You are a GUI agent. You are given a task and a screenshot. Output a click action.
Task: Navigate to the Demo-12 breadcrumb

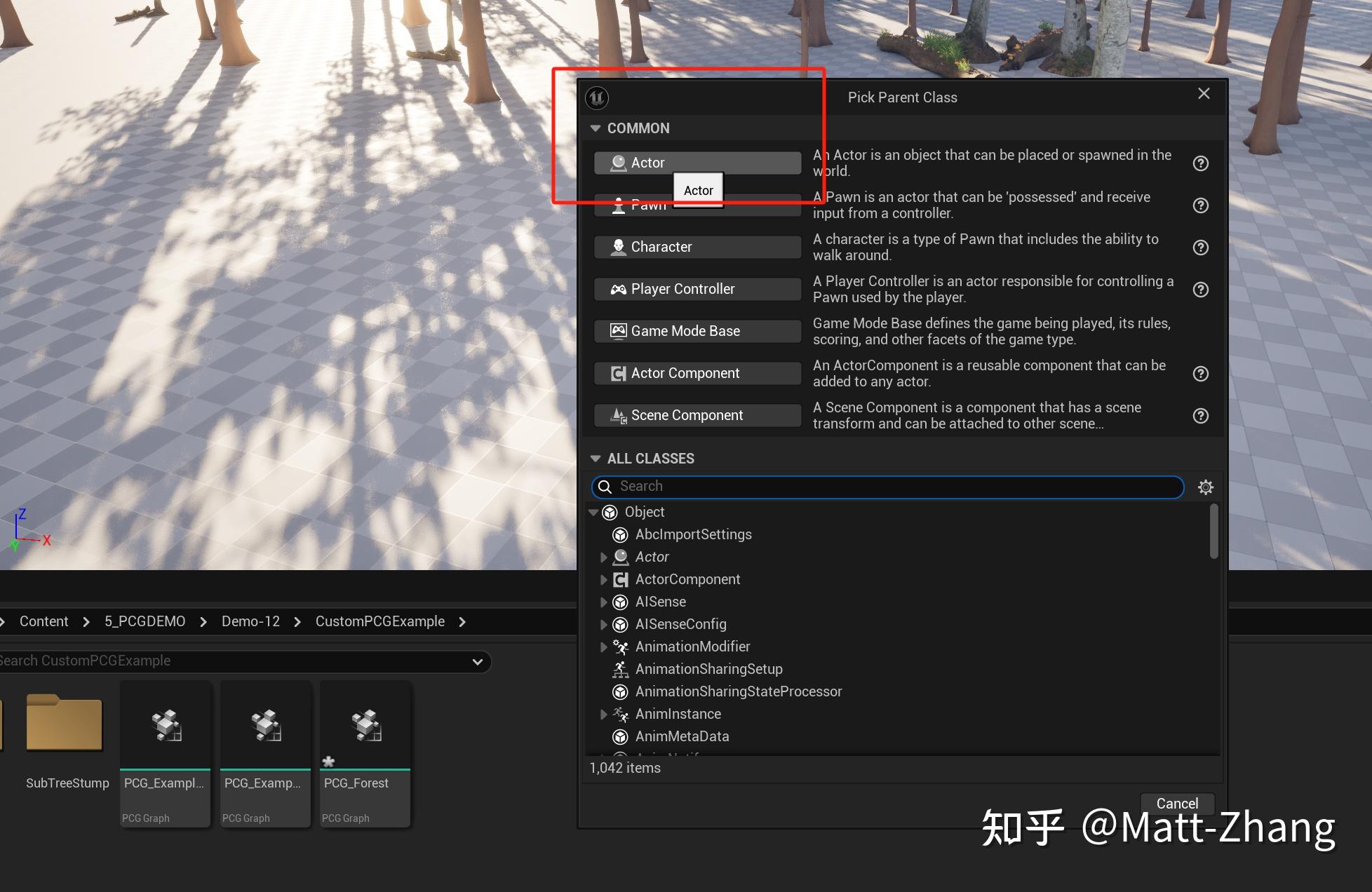point(250,621)
